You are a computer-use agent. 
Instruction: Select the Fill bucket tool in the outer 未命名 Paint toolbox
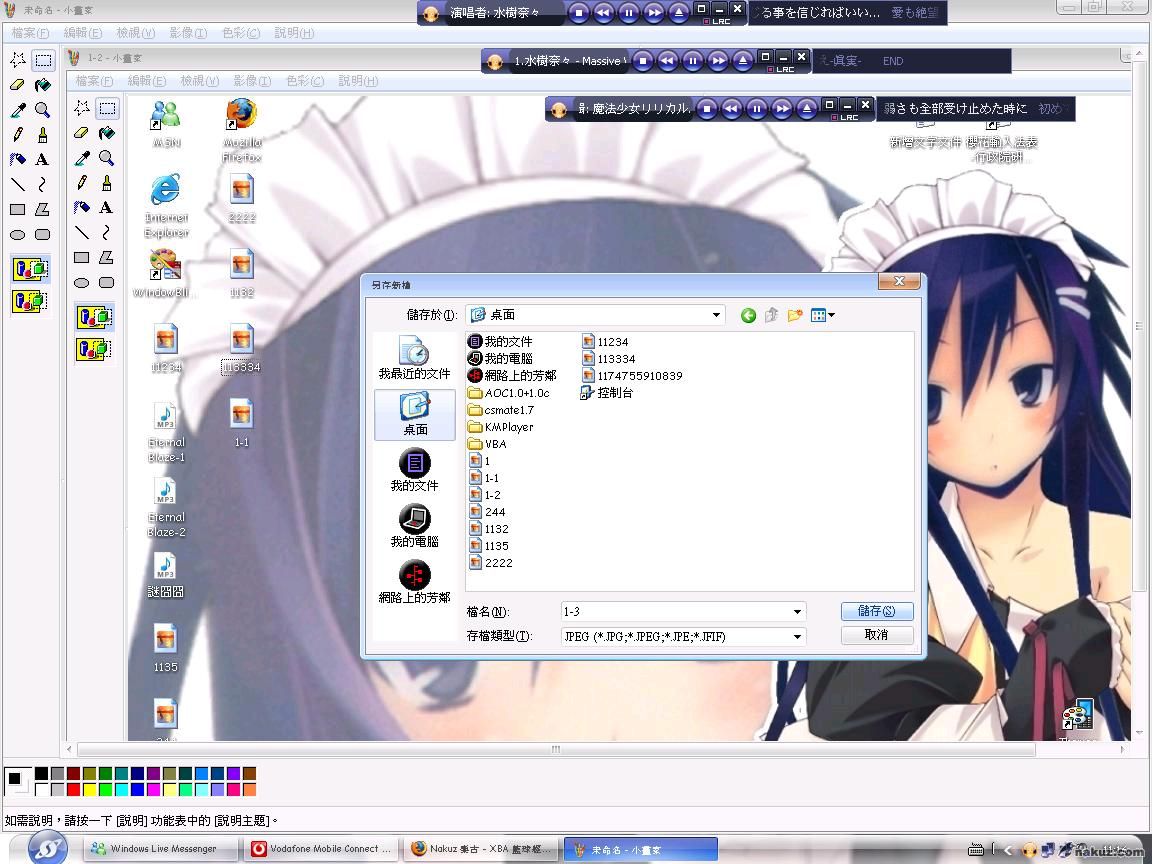(43, 85)
